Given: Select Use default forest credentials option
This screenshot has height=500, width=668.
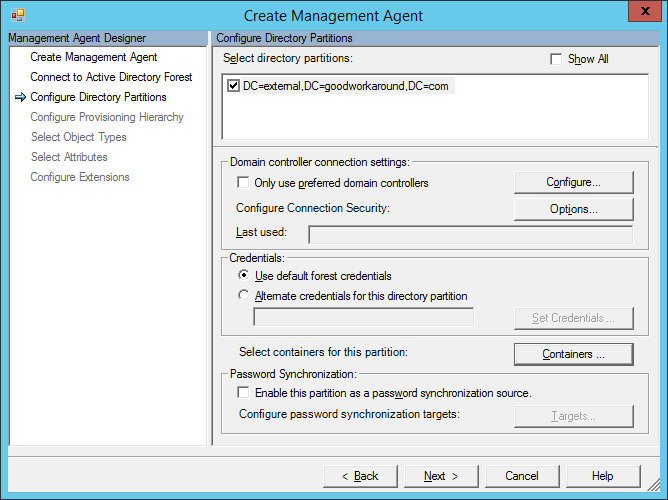Looking at the screenshot, I should (x=243, y=276).
